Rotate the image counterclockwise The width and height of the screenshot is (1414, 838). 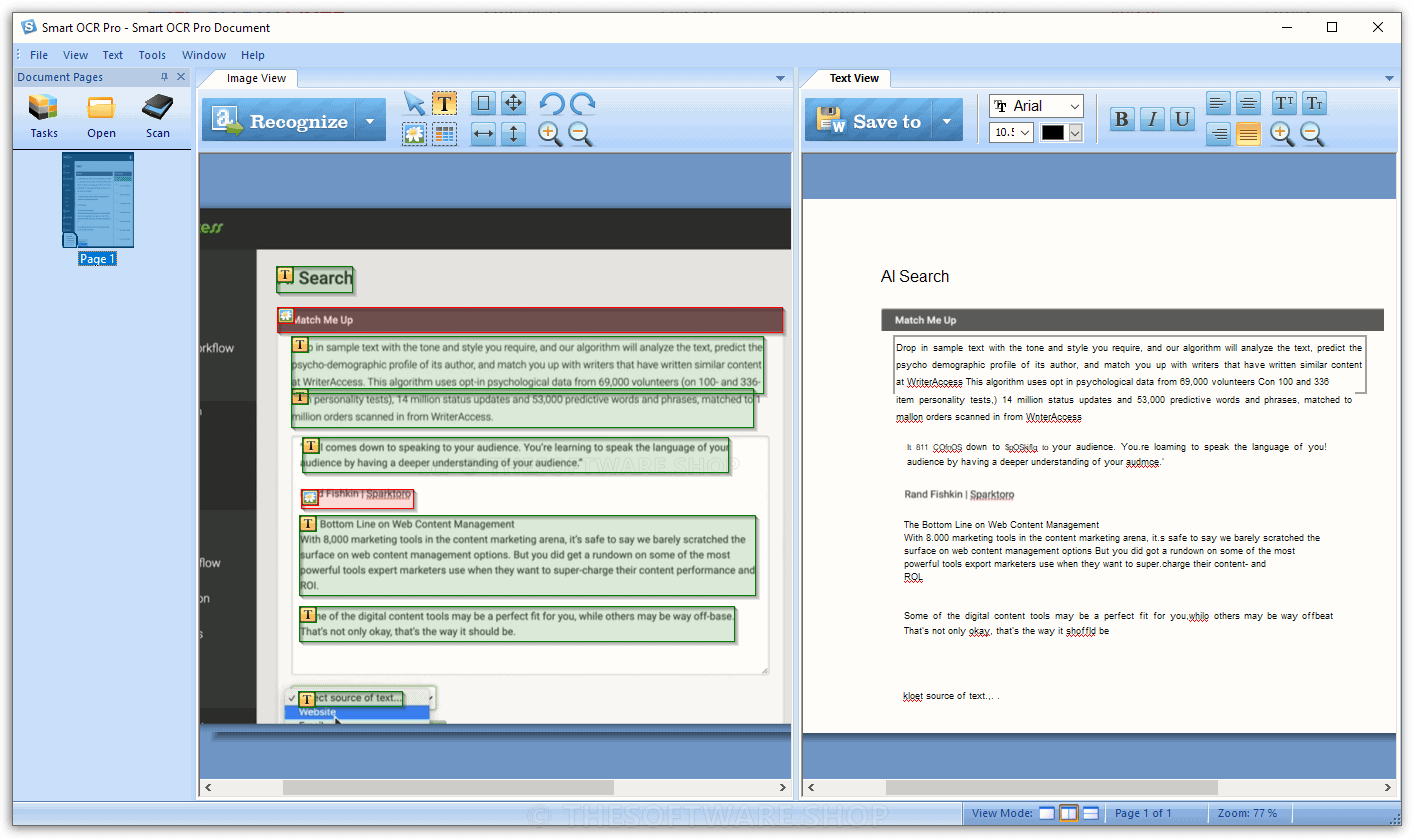click(552, 104)
